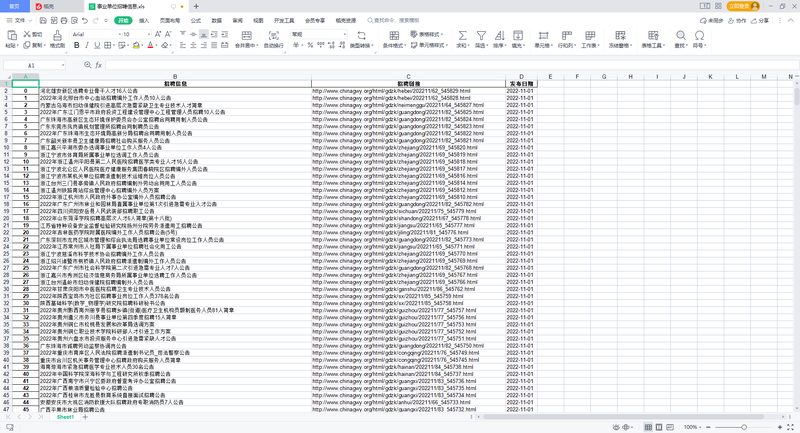Image resolution: width=800 pixels, height=433 pixels.
Task: Click the Cut (剪切) scissors icon
Action: [28, 34]
